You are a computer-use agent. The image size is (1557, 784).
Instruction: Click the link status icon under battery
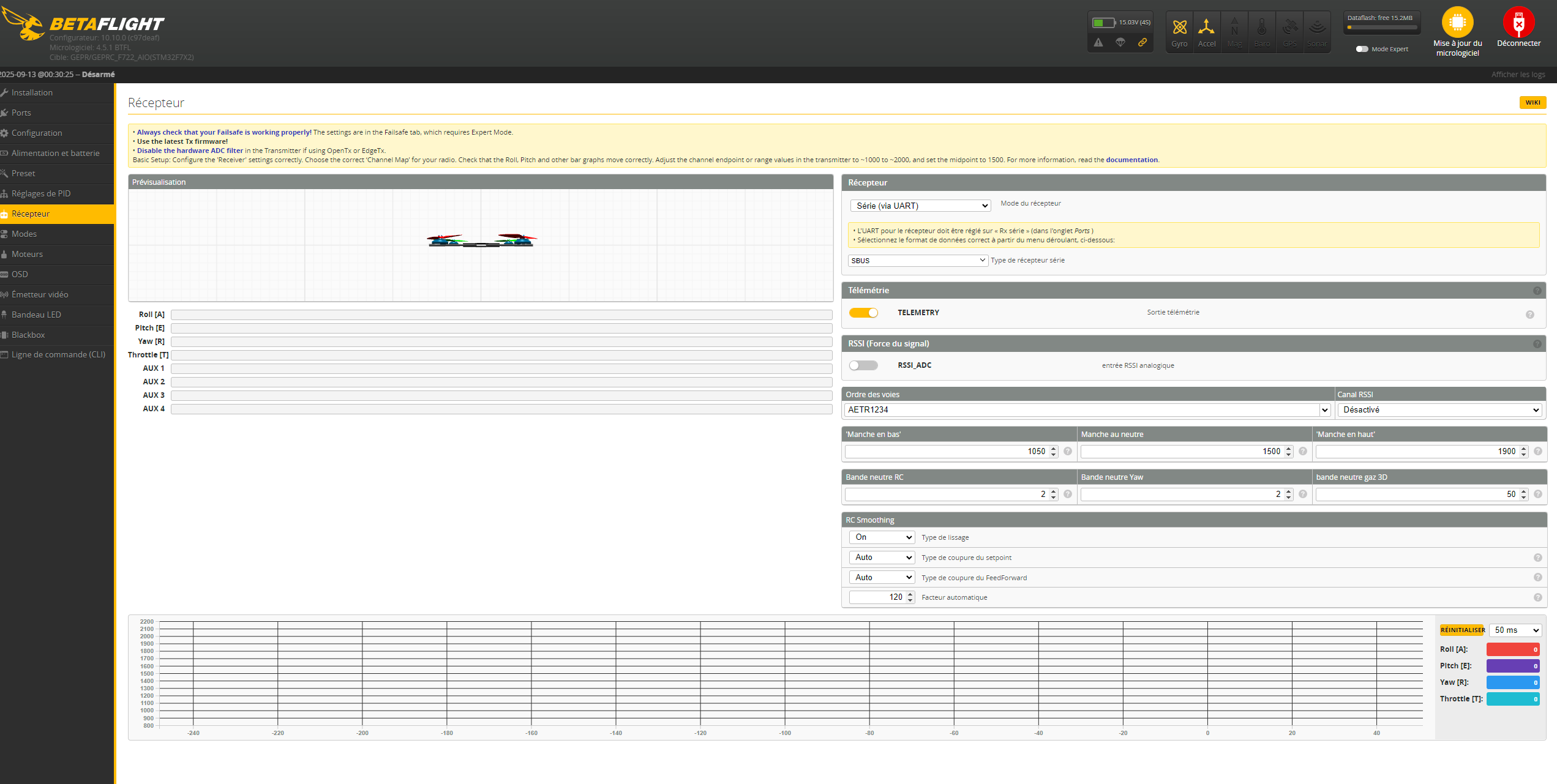1142,42
